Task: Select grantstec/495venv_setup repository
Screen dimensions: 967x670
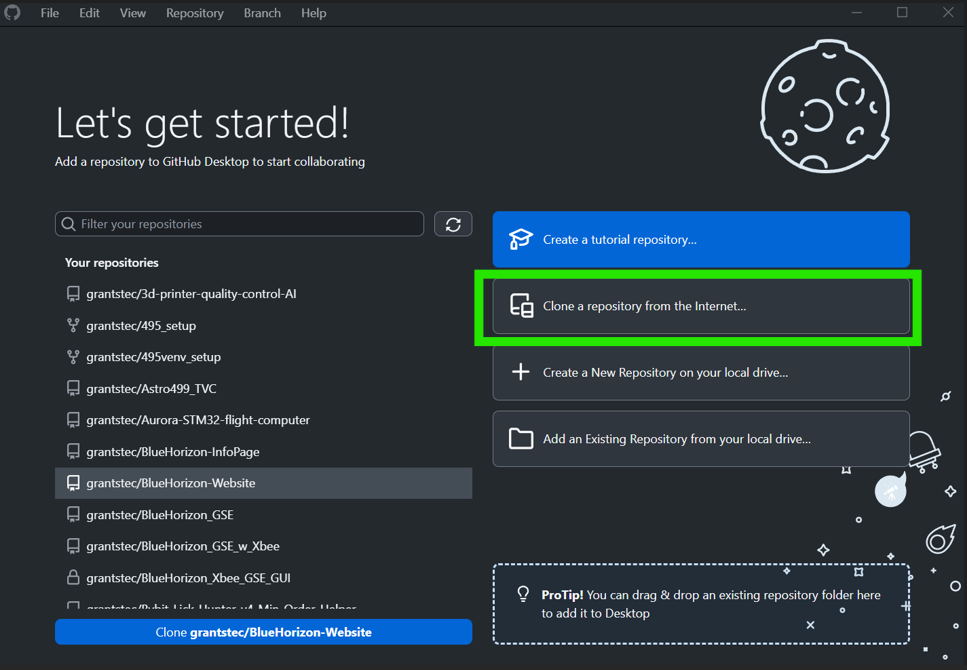Action: 263,357
